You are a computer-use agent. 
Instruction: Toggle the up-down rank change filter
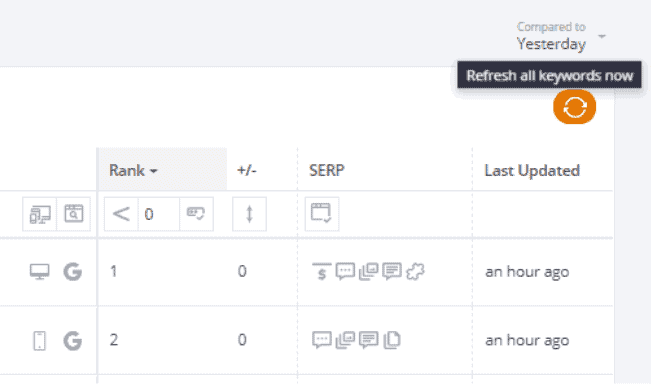point(249,214)
